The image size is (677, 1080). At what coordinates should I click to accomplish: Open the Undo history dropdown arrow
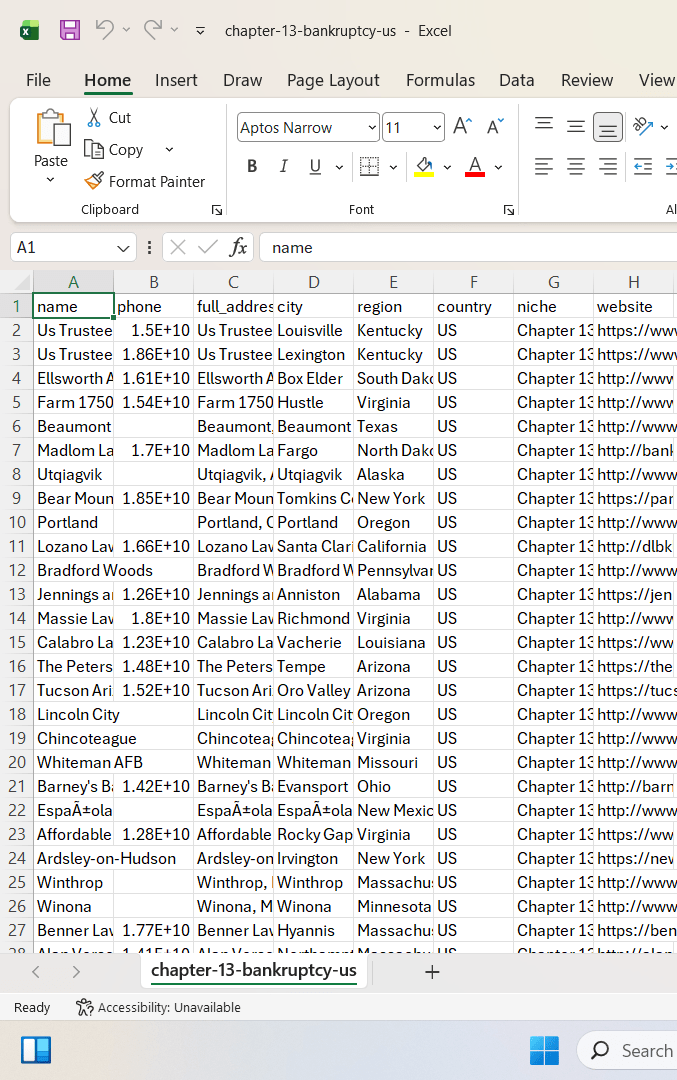pos(126,30)
